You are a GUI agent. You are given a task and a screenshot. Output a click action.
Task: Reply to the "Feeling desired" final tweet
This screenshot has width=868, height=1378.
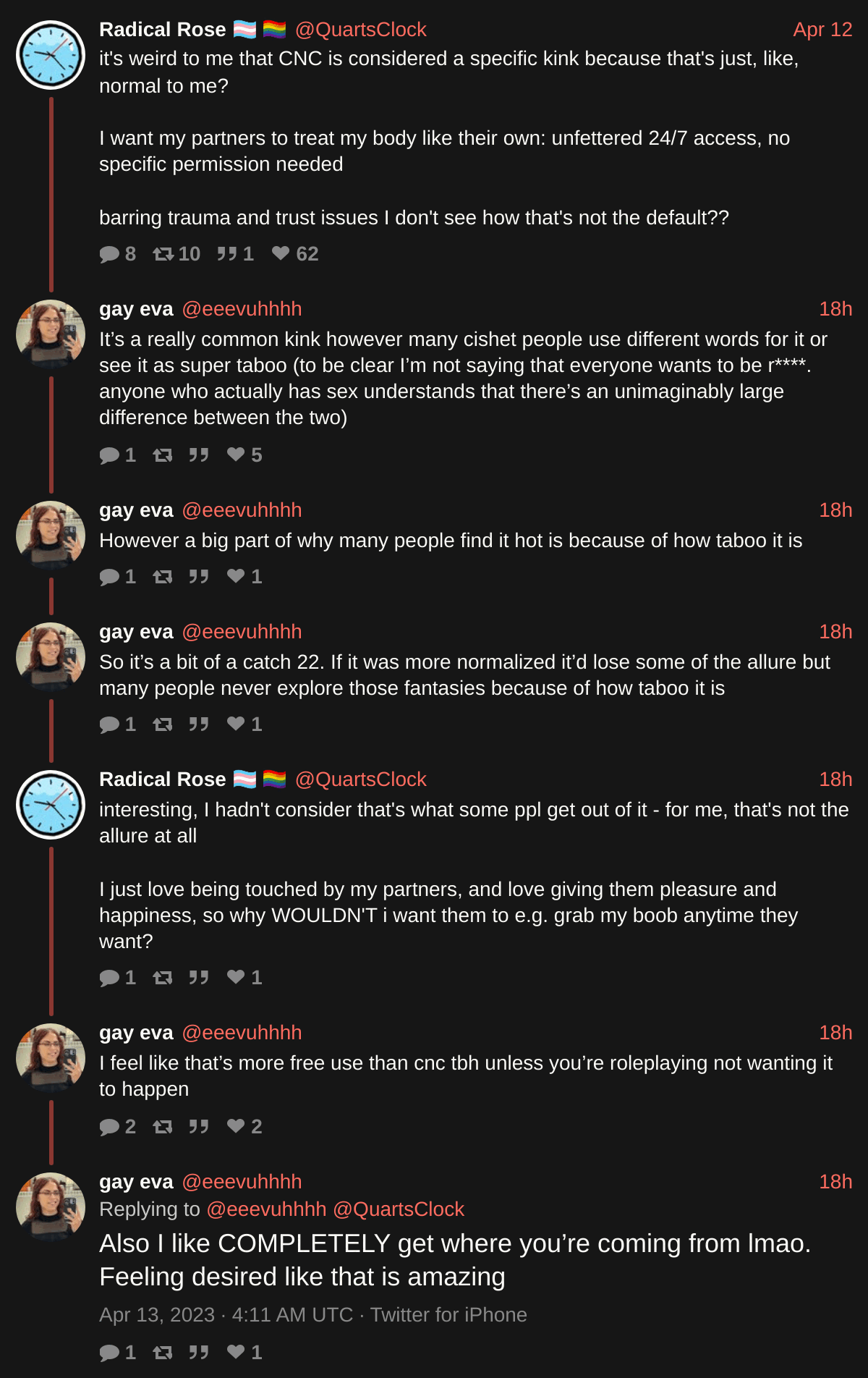tap(110, 1353)
